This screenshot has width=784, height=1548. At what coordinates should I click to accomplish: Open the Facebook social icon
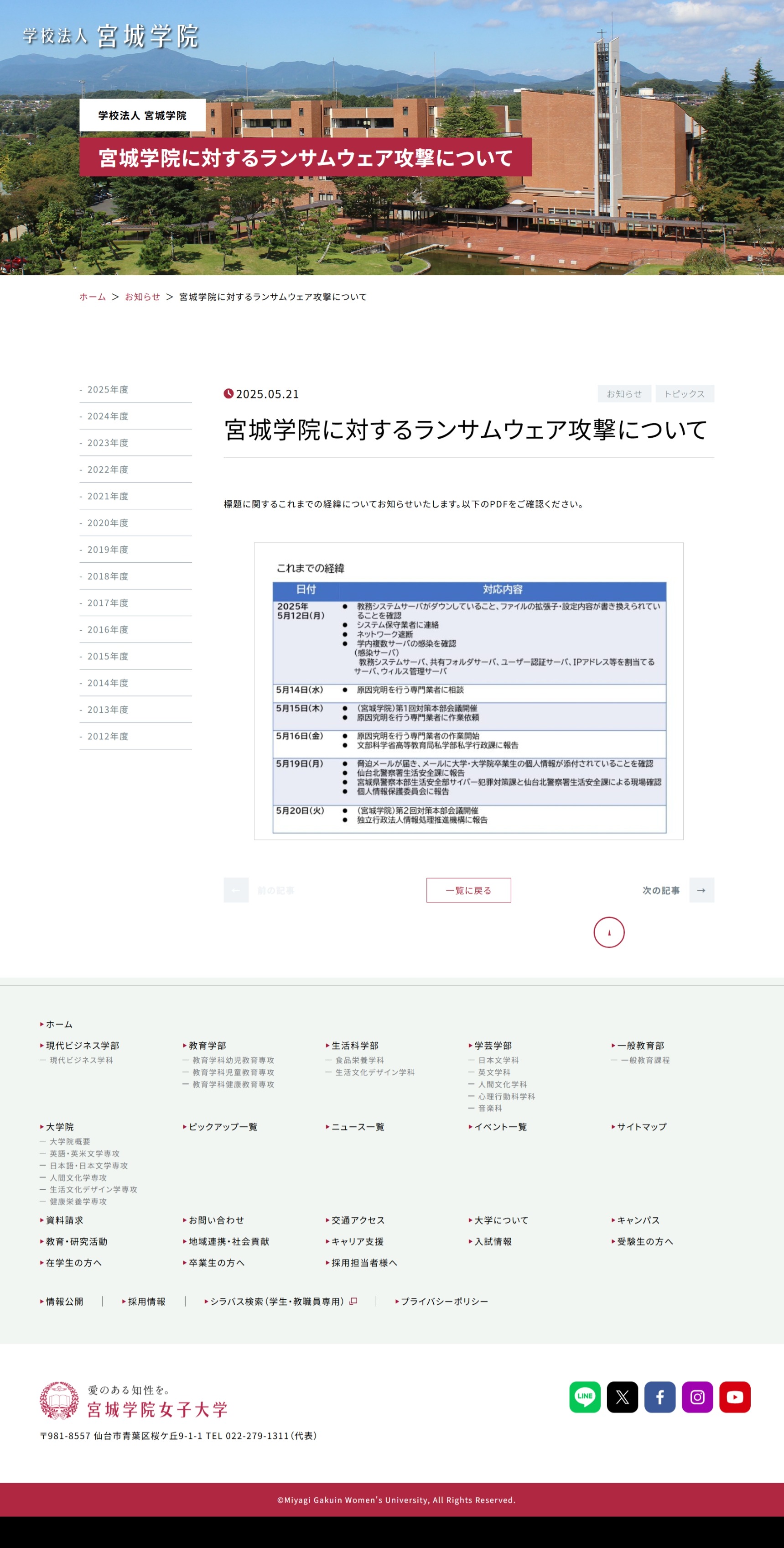[x=659, y=1396]
